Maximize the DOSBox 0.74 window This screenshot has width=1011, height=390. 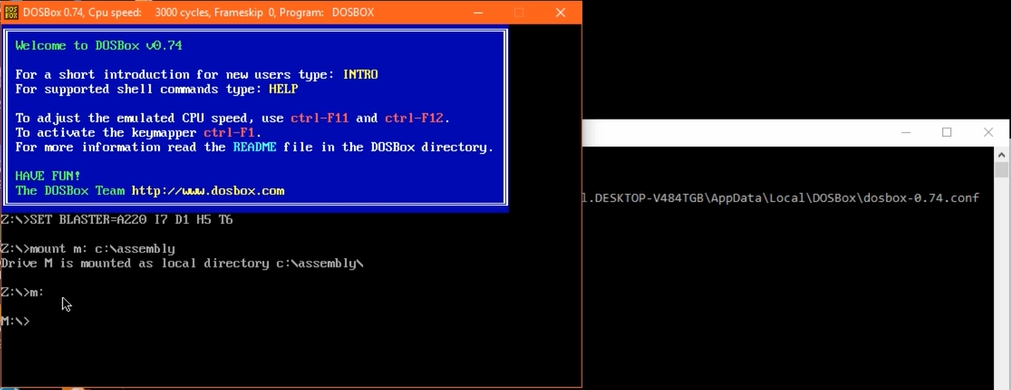tap(518, 12)
